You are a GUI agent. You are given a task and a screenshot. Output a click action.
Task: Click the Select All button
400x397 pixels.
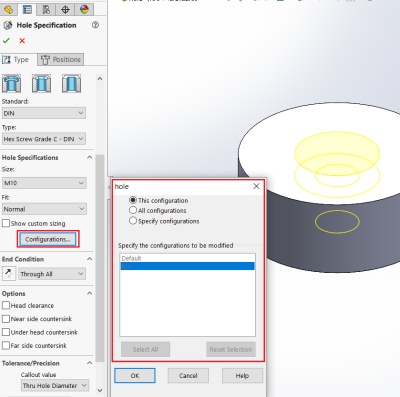pos(145,349)
